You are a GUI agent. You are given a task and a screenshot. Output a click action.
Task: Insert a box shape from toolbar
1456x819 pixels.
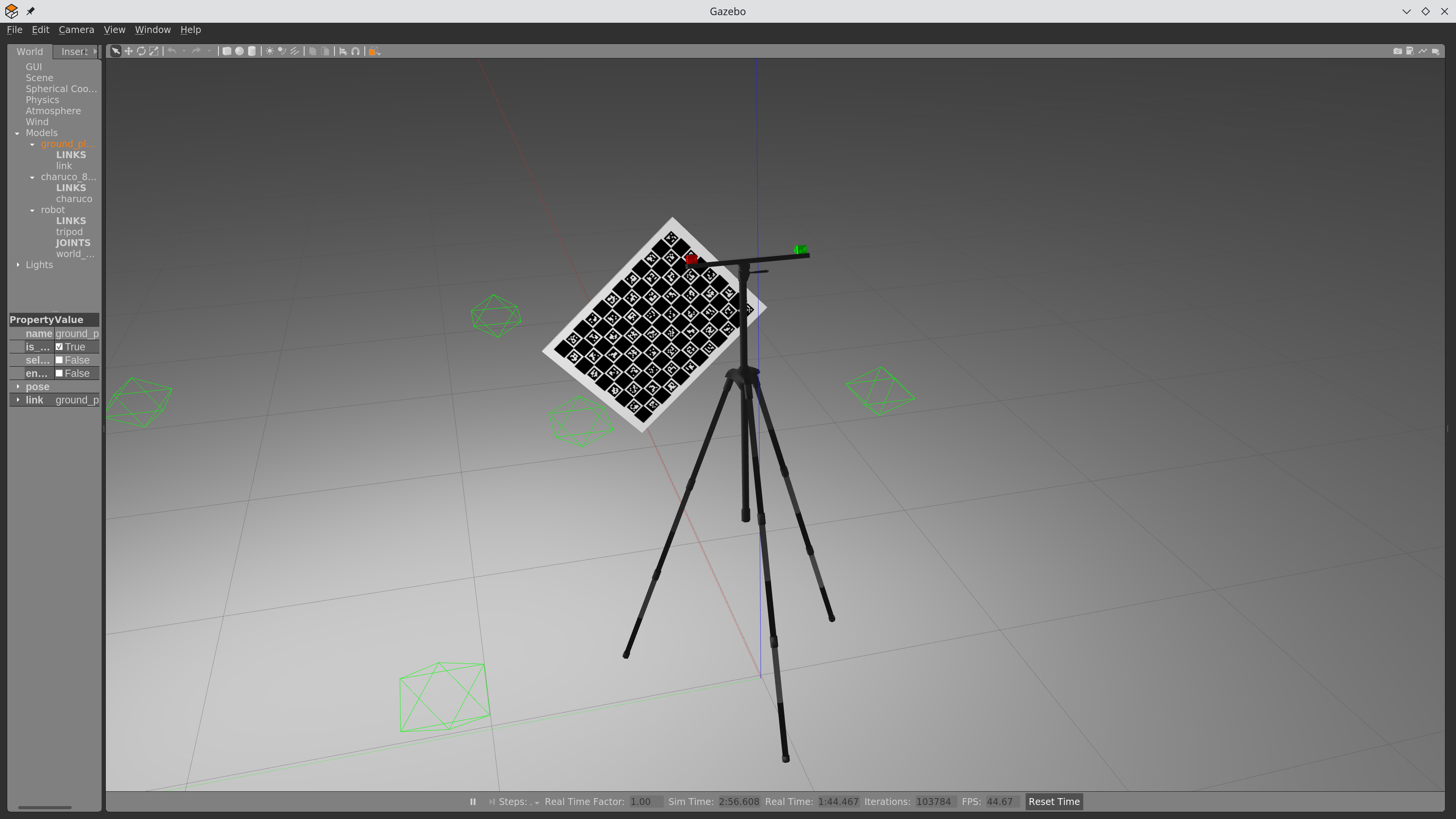point(227,52)
